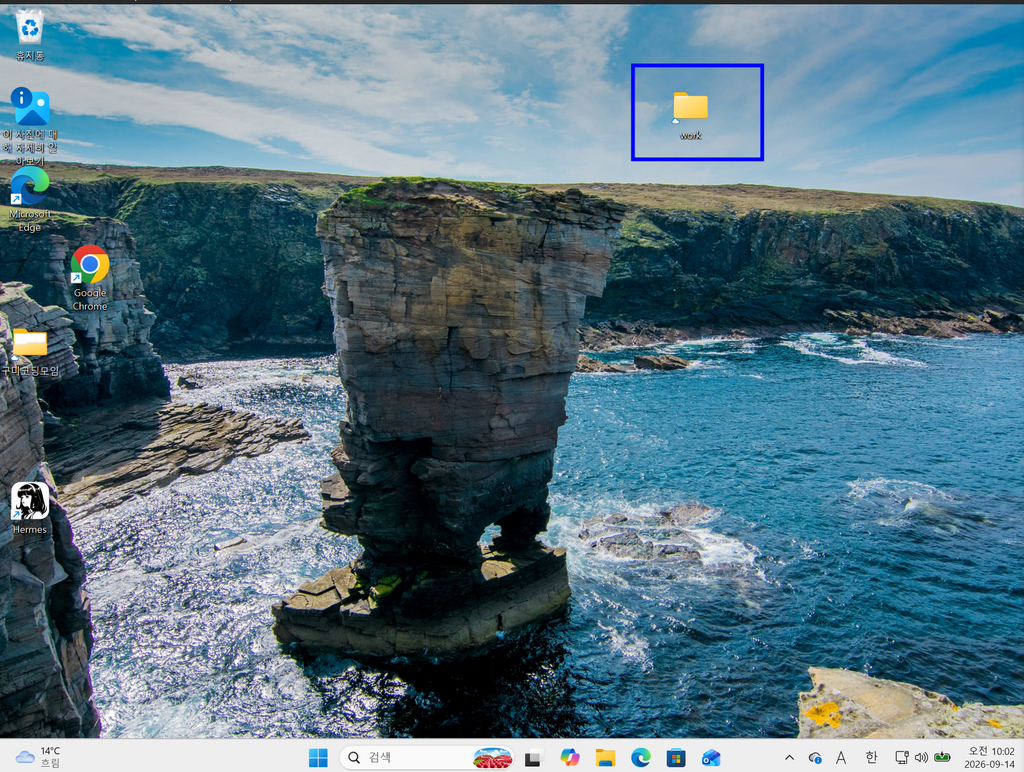
Task: Toggle the 한 Korean input mode indicator
Action: tap(871, 758)
